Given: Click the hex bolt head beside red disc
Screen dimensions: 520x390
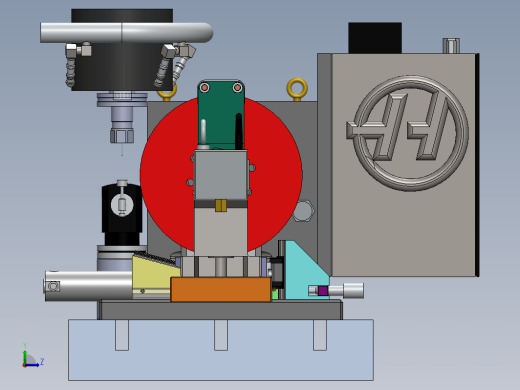Looking at the screenshot, I should pos(303,211).
